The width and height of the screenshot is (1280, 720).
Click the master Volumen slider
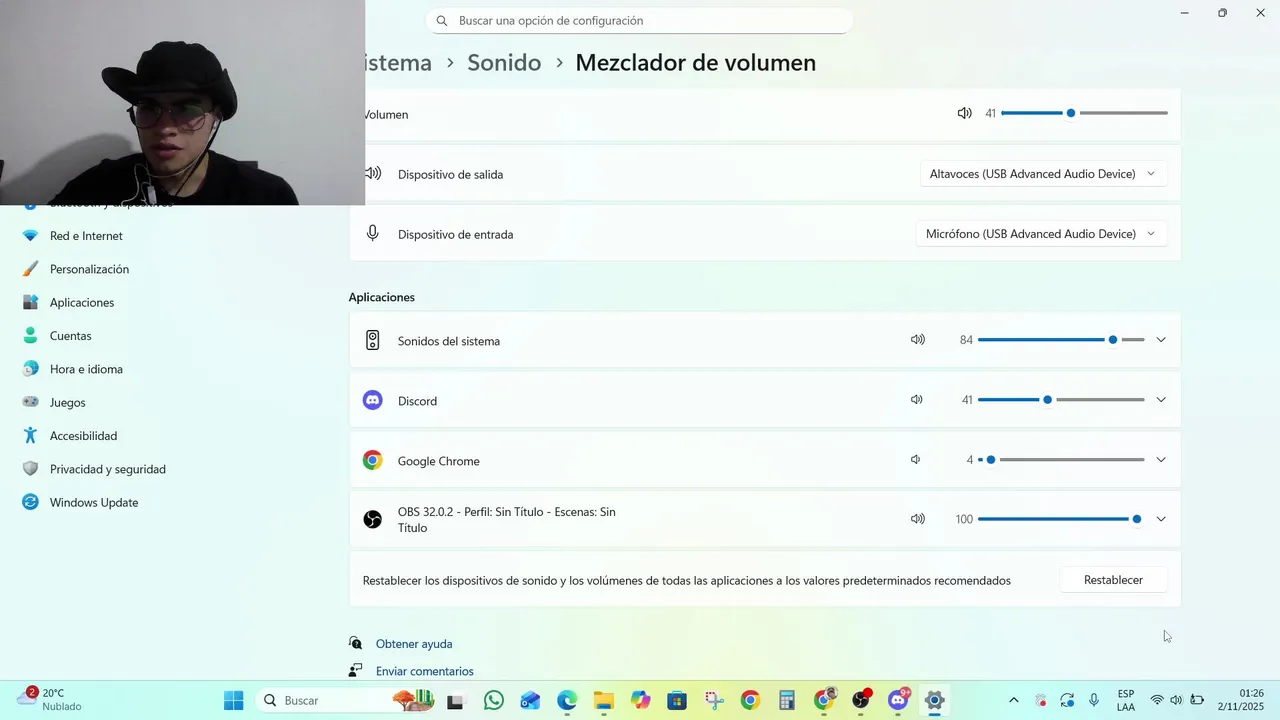[x=1084, y=113]
